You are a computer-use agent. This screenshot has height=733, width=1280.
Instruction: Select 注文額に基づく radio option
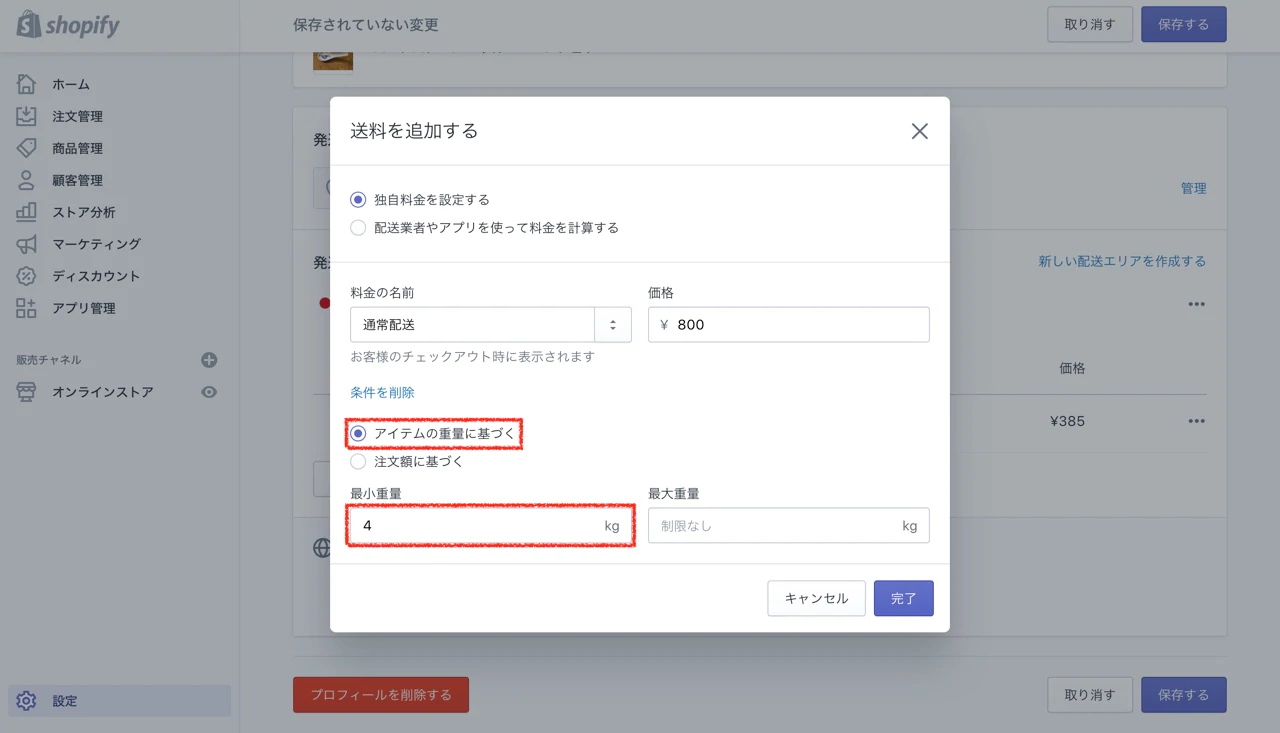pos(358,462)
